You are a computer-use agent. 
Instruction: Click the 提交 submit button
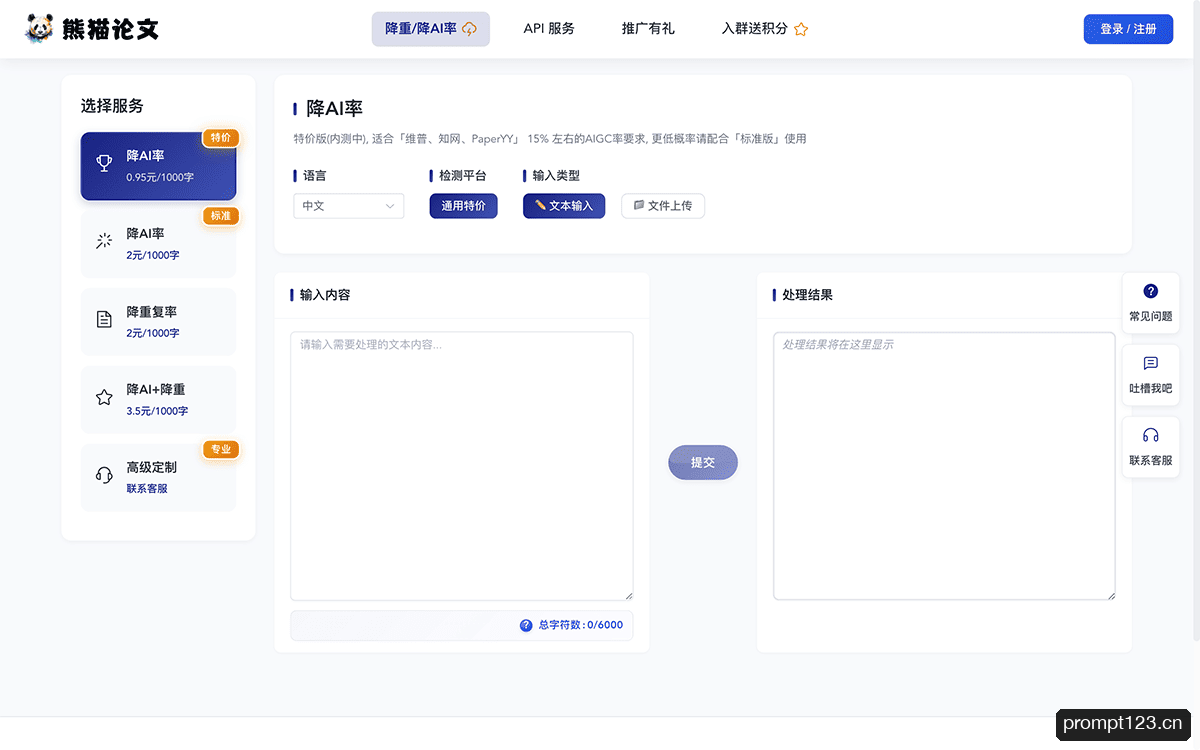click(x=703, y=462)
